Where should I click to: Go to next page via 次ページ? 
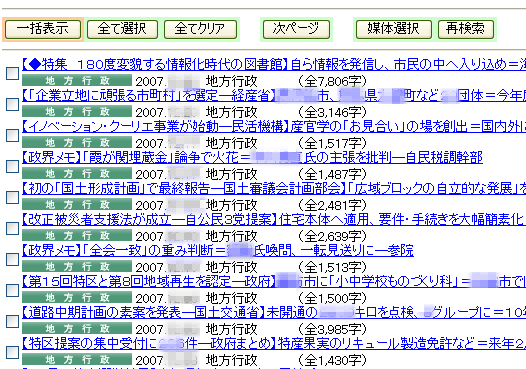296,29
